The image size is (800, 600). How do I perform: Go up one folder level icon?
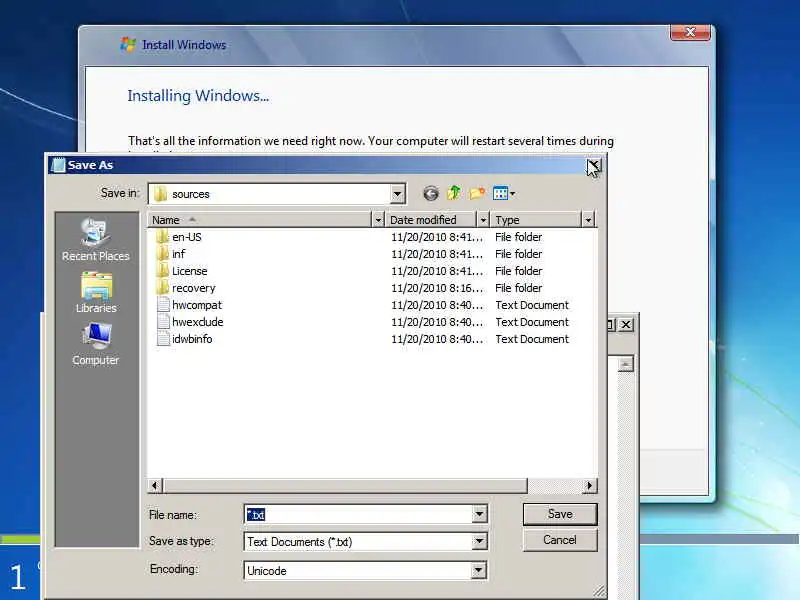[454, 193]
